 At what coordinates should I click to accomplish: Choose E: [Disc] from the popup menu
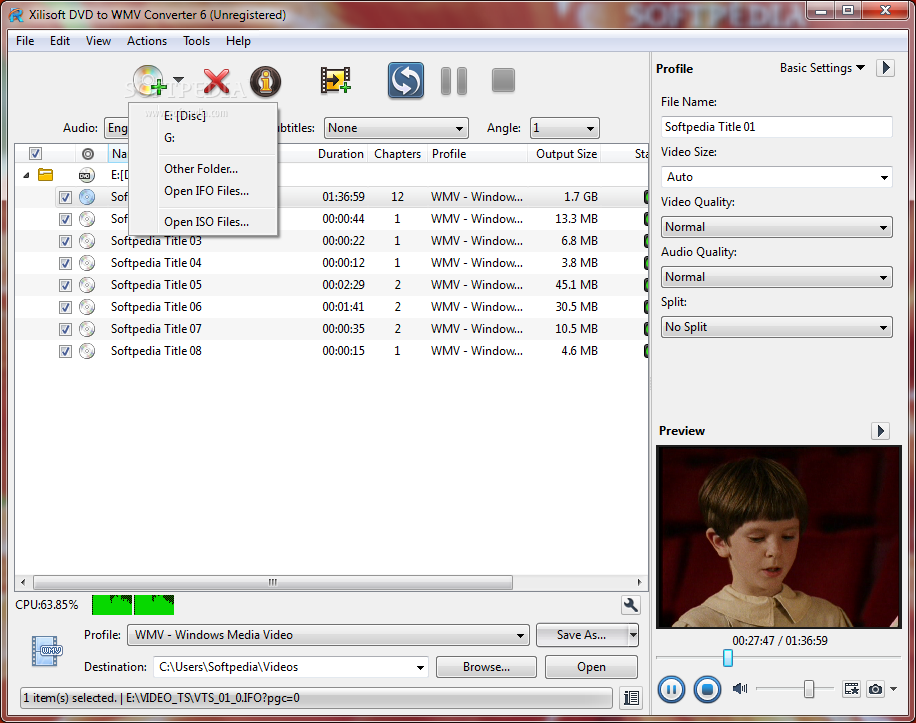pos(203,116)
